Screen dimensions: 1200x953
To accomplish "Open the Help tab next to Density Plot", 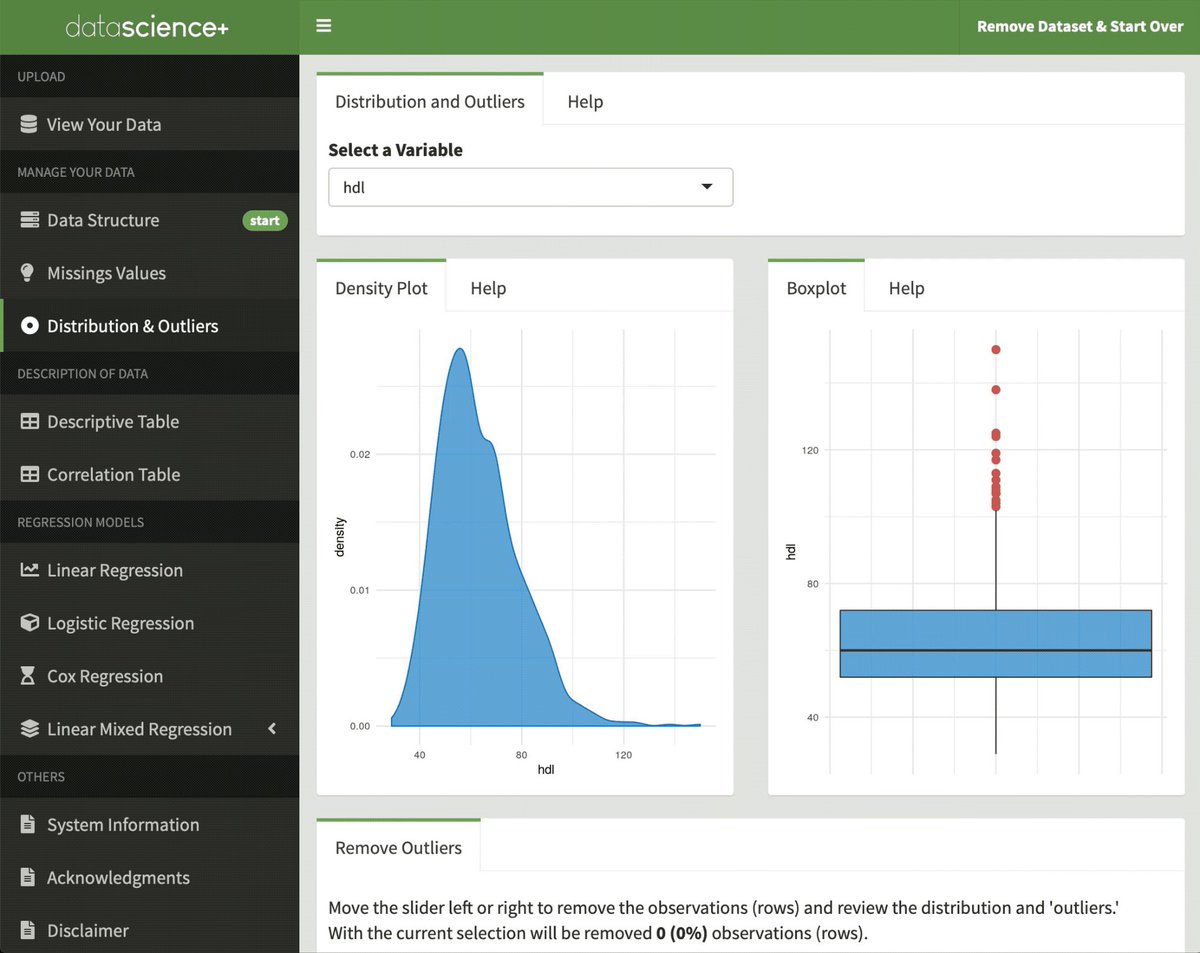I will (x=488, y=288).
